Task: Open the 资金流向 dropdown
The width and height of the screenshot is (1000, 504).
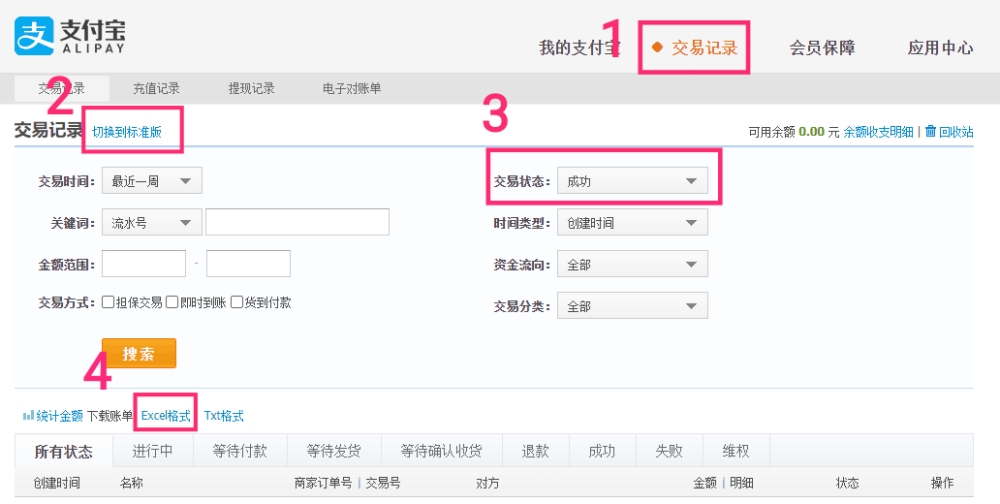Action: 632,265
